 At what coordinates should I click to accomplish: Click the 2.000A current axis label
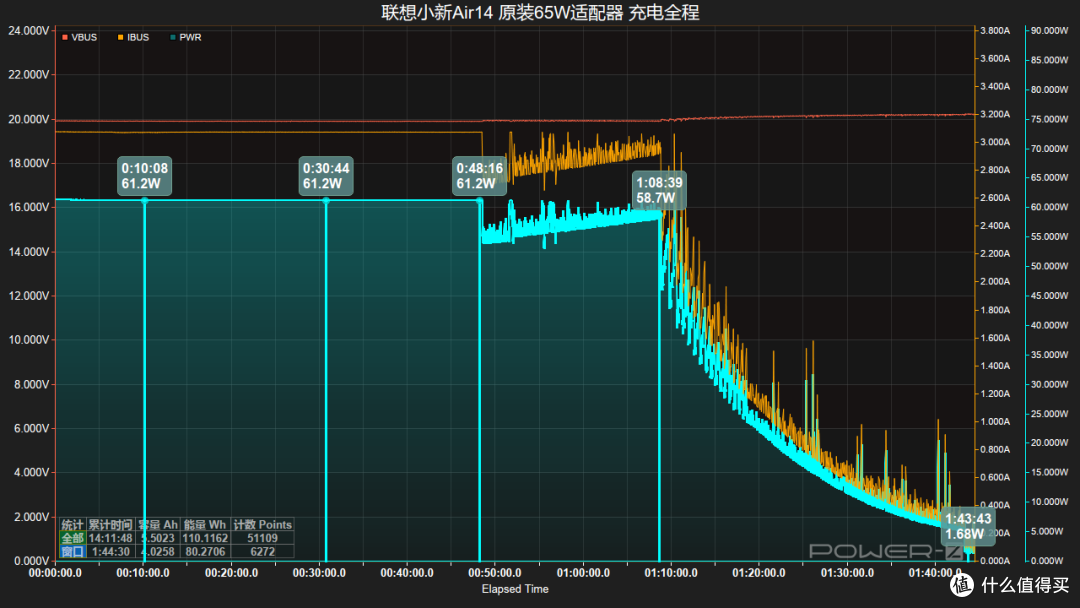[x=995, y=282]
